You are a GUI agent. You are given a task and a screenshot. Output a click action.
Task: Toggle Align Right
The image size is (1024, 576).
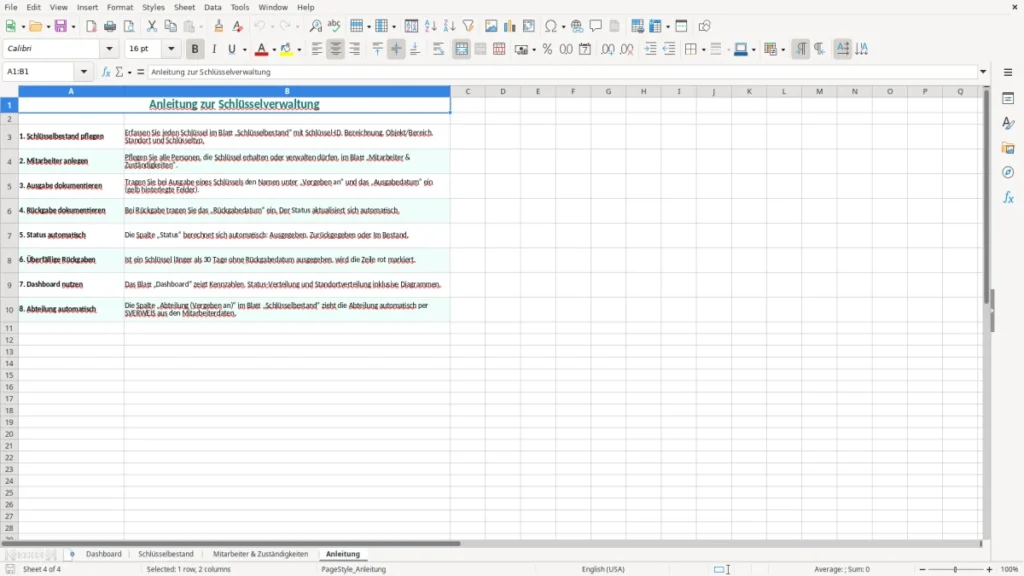(355, 49)
